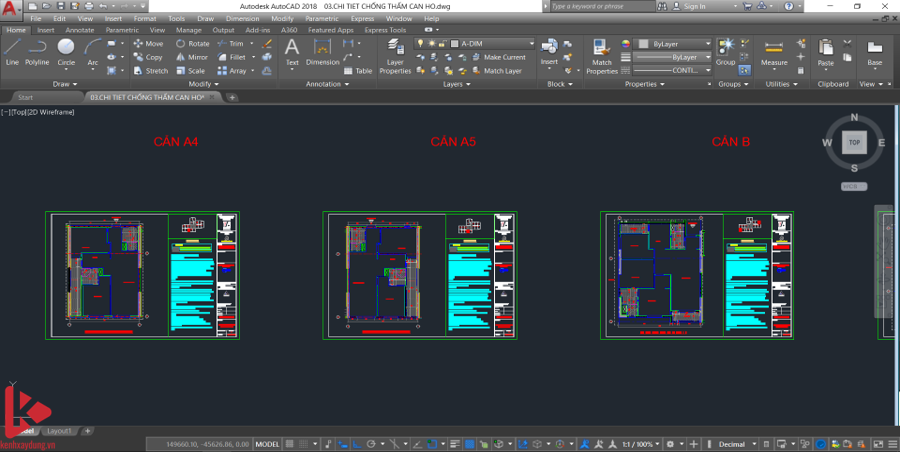900x452 pixels.
Task: Select the Mirror tool
Action: [192, 57]
